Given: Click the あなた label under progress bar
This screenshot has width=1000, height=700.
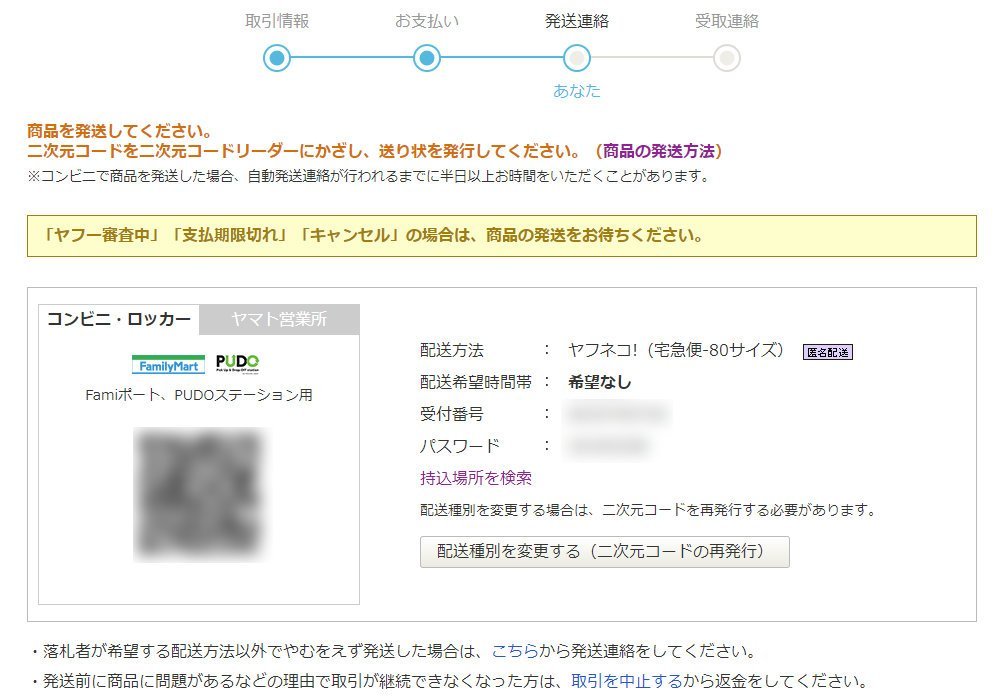Looking at the screenshot, I should tap(577, 91).
